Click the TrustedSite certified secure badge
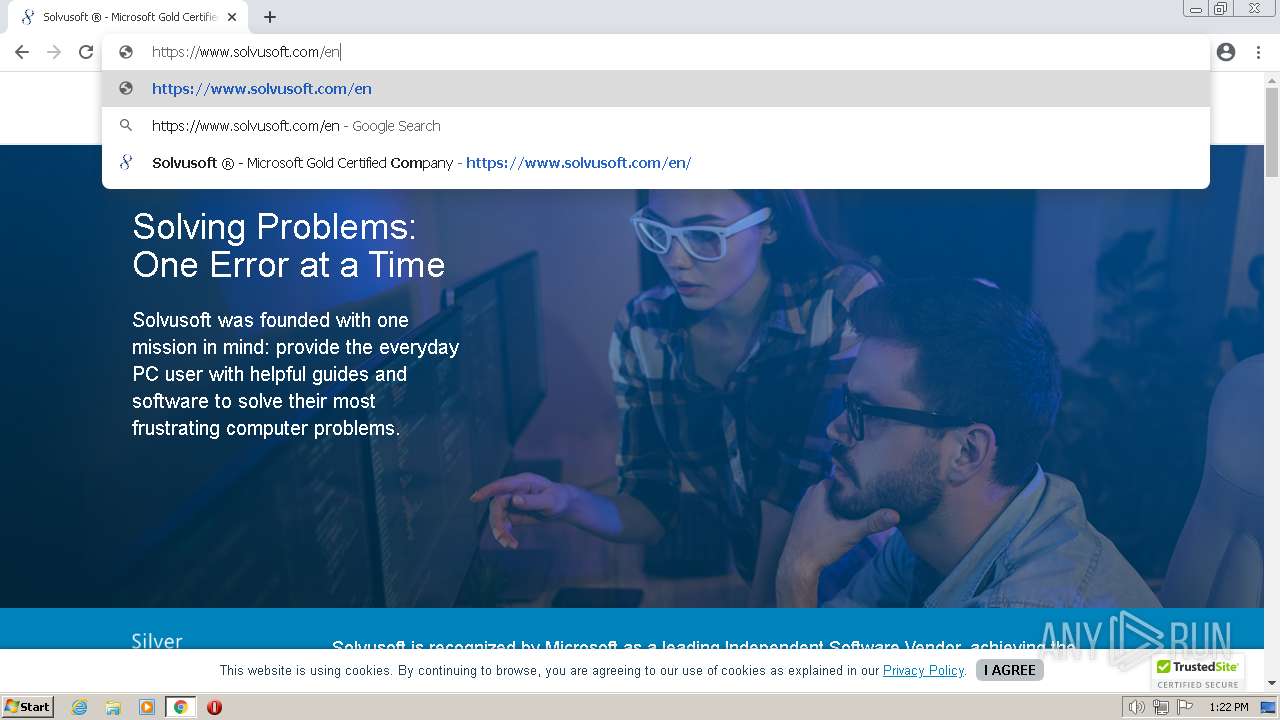Image resolution: width=1280 pixels, height=720 pixels. 1198,672
